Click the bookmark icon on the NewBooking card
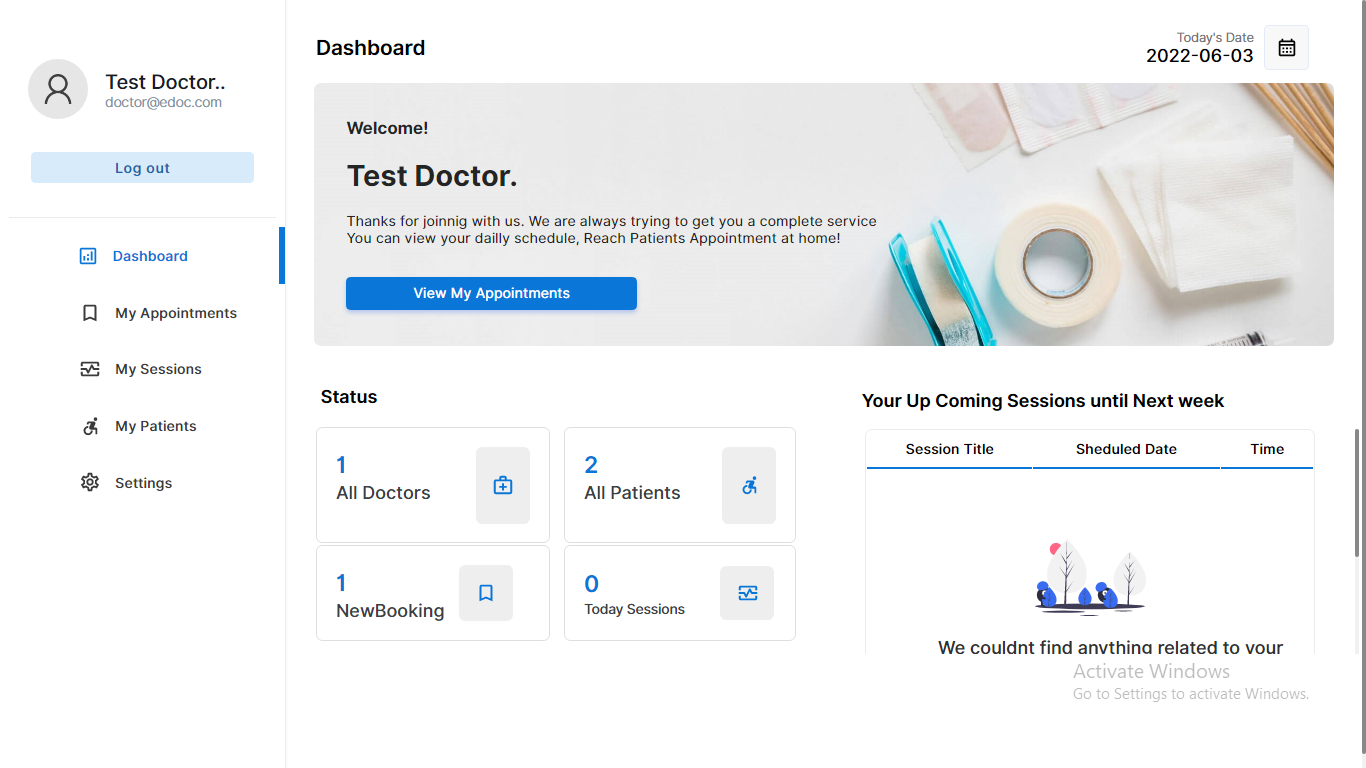 [x=485, y=592]
